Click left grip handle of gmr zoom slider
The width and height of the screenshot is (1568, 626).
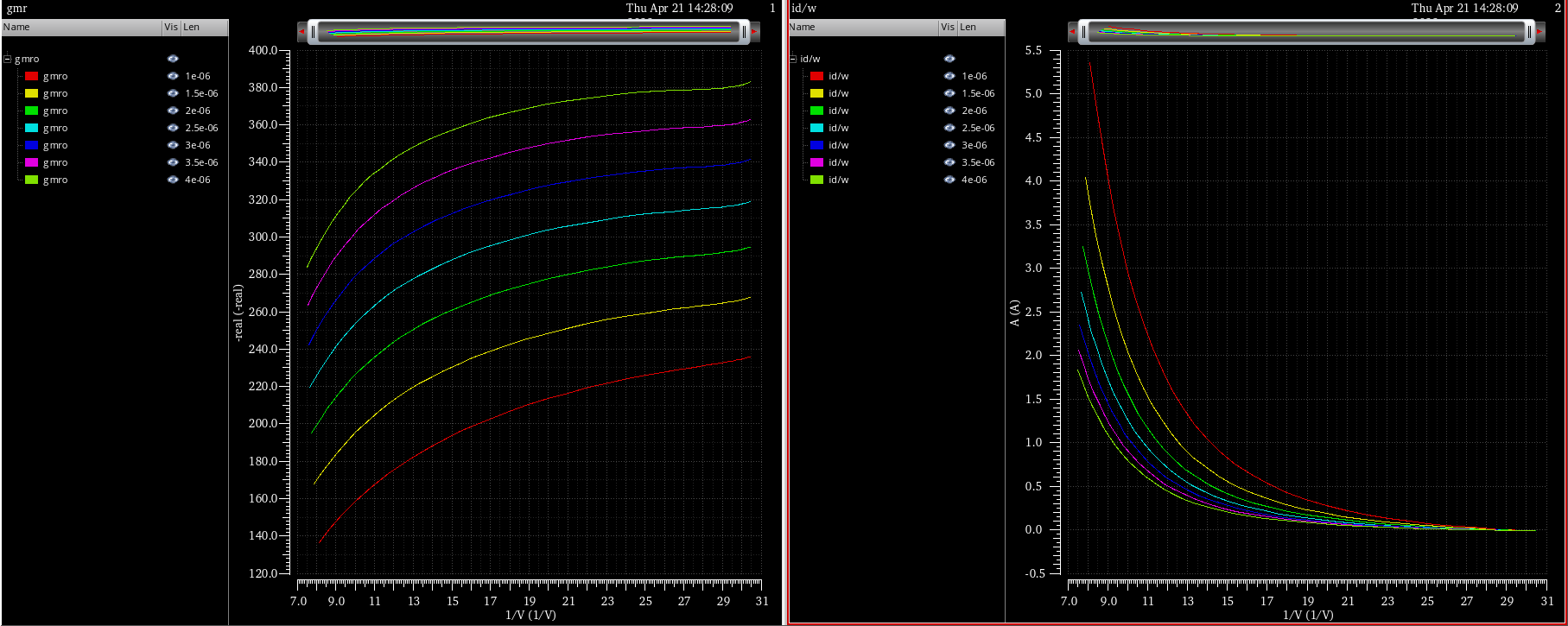[313, 32]
